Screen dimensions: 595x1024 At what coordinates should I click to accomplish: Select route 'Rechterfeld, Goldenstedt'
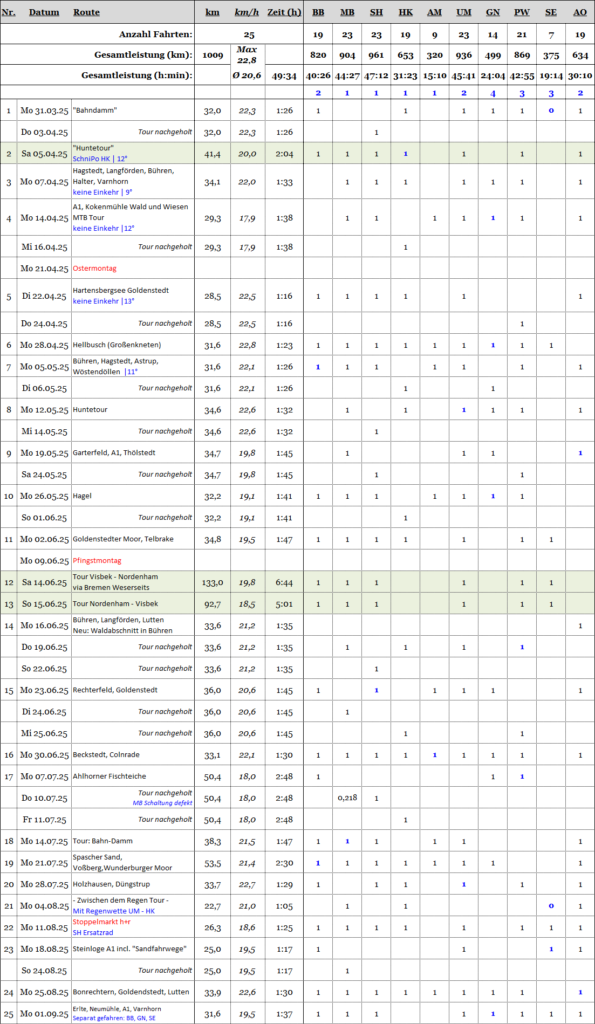coord(115,690)
